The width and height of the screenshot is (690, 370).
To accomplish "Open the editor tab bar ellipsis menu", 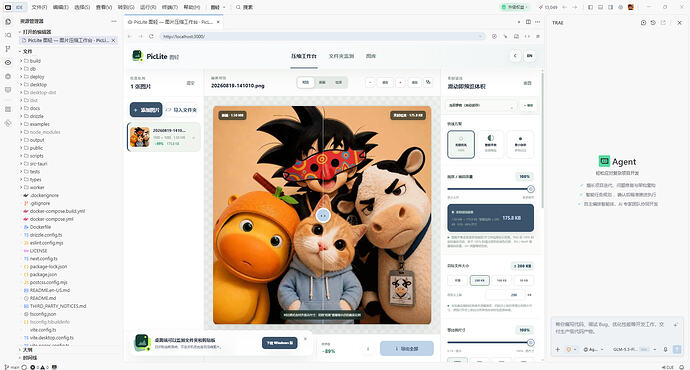I will 538,22.
